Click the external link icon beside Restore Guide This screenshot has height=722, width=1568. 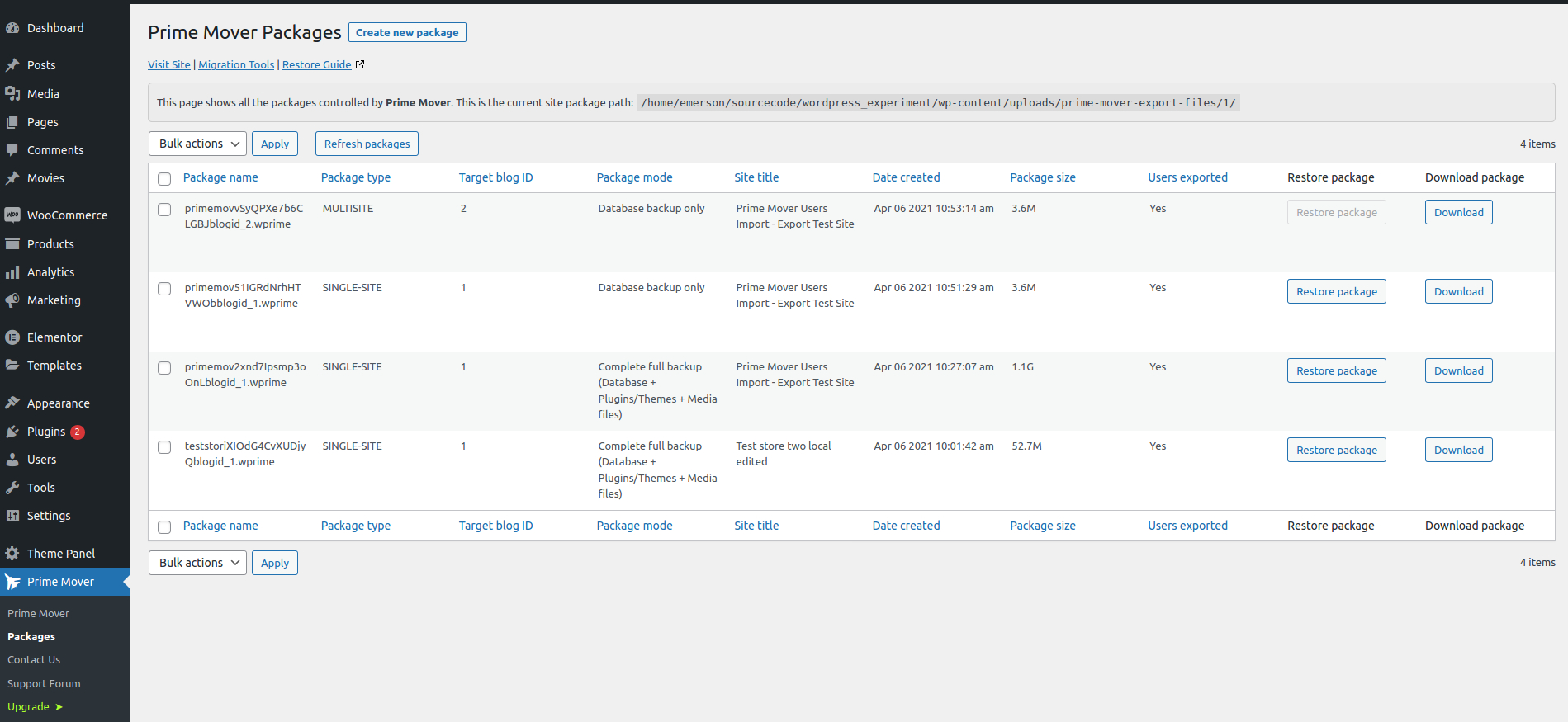[x=360, y=64]
